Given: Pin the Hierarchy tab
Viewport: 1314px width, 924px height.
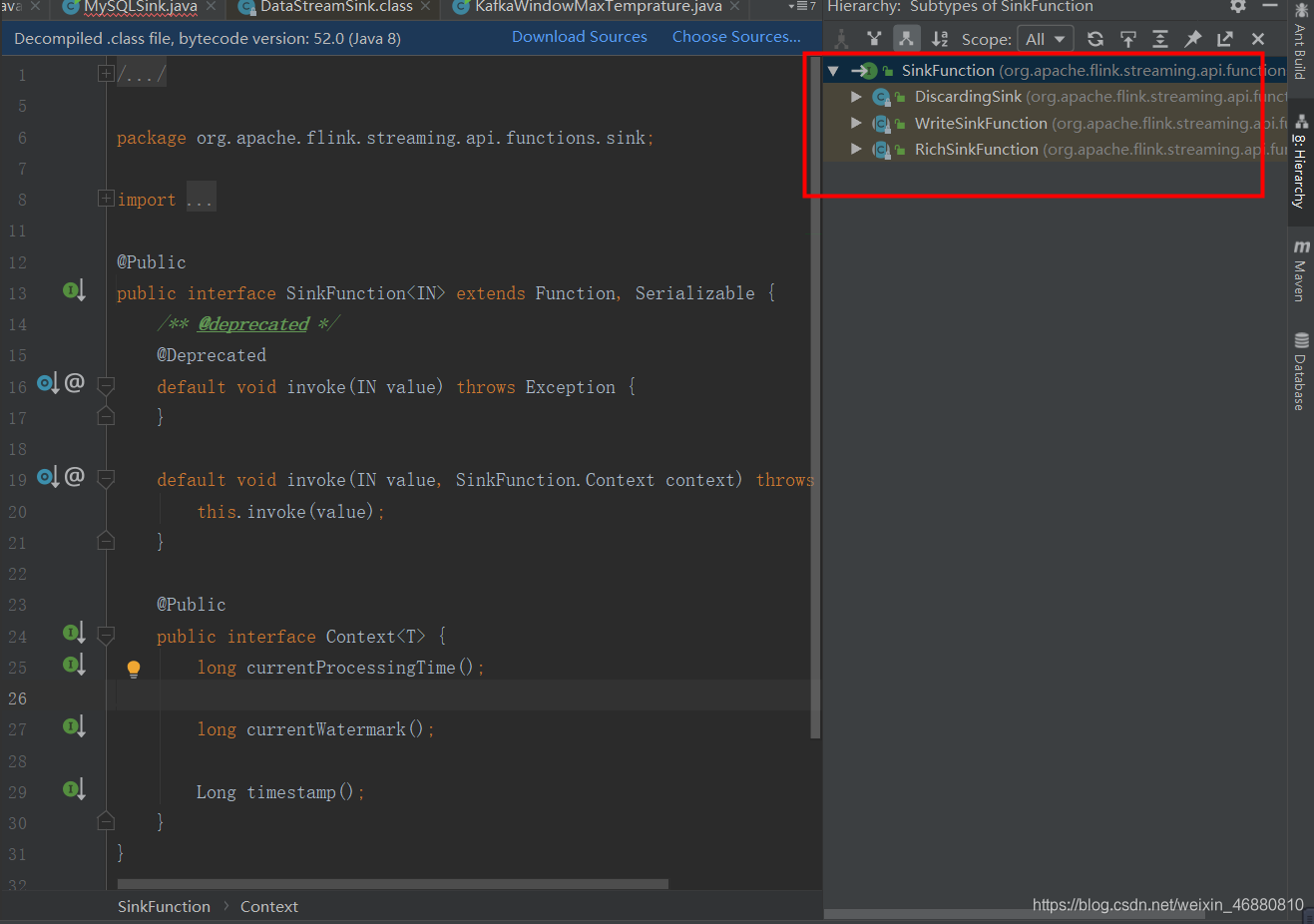Looking at the screenshot, I should tap(1192, 39).
